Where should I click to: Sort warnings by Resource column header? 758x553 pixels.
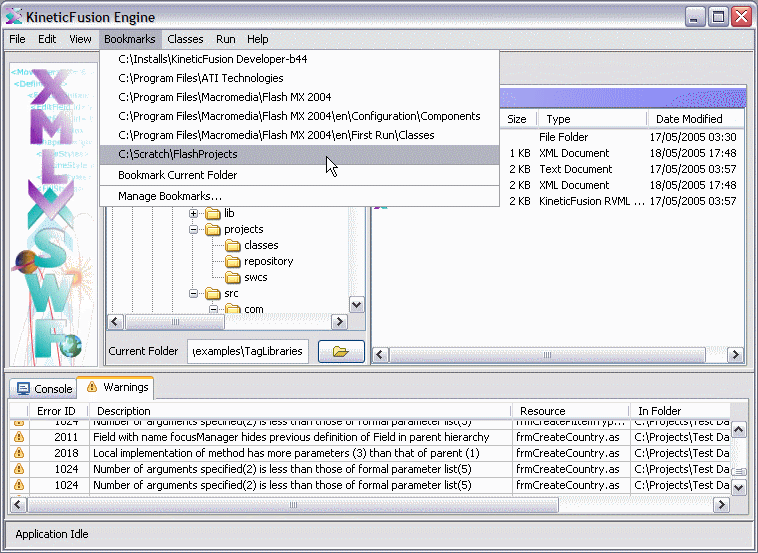543,410
